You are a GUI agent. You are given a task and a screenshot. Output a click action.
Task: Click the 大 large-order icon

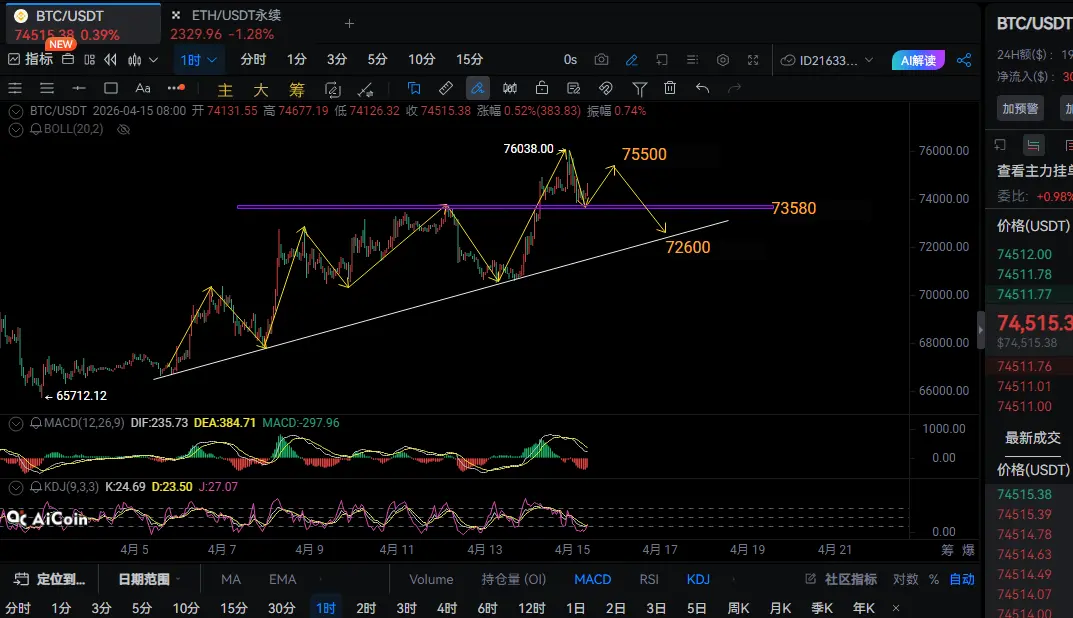(261, 89)
